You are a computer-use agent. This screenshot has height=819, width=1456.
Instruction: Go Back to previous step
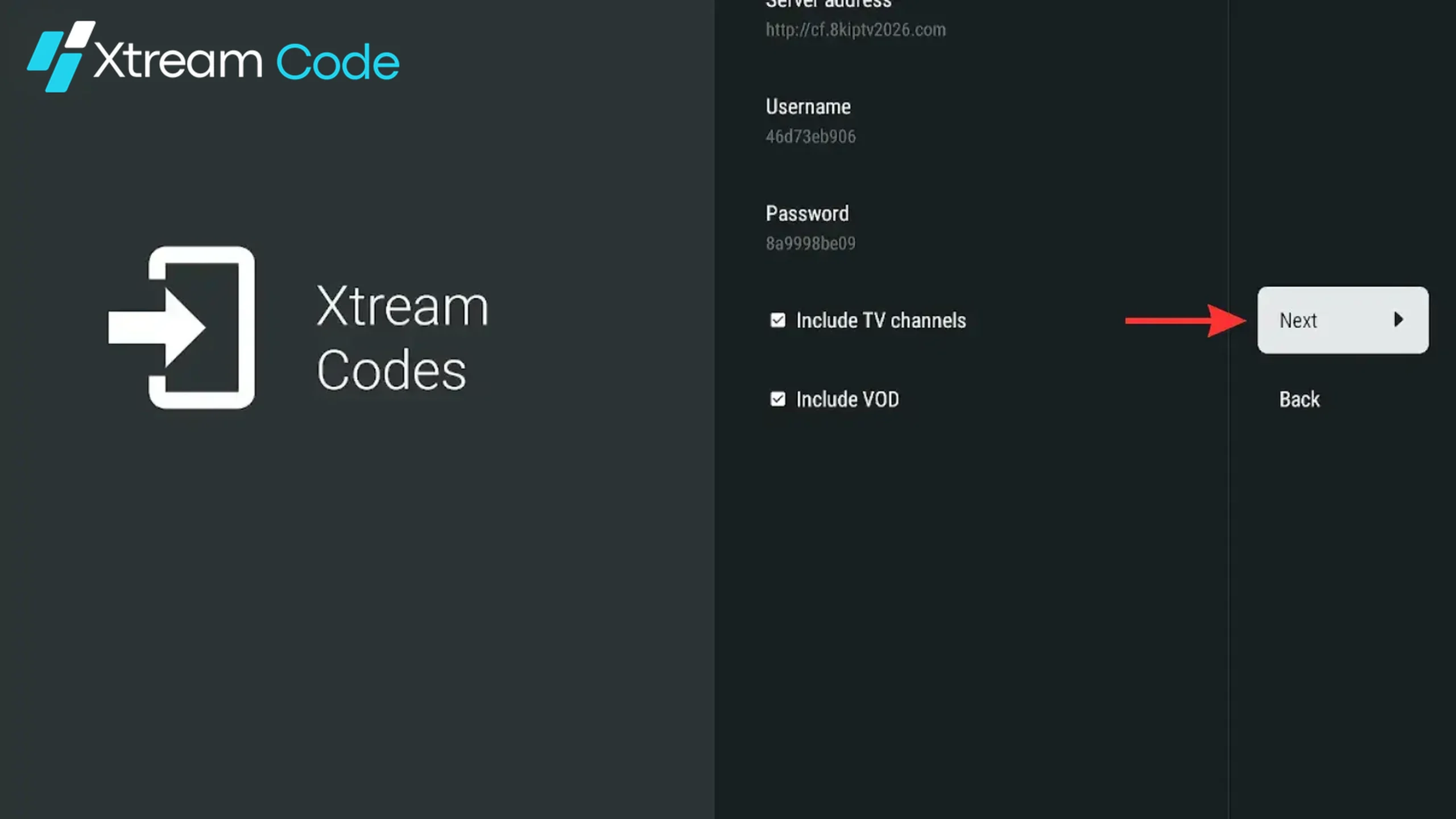(1299, 399)
